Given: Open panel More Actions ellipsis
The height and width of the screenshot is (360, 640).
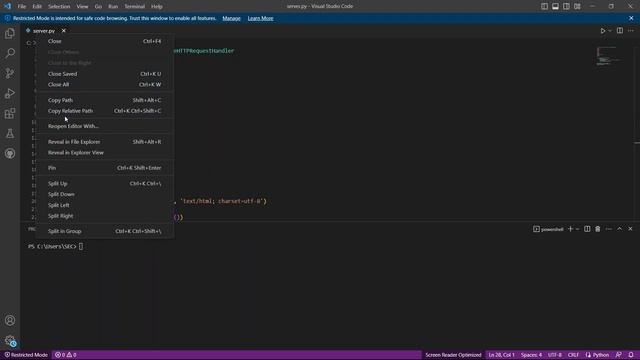Looking at the screenshot, I should (609, 229).
